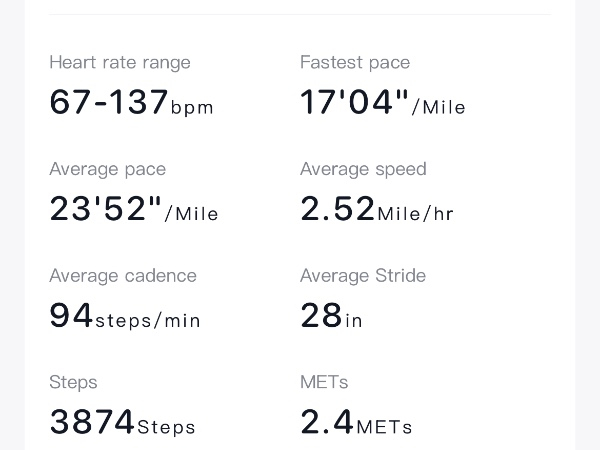This screenshot has height=450, width=600.
Task: Click the Steps label heading
Action: click(73, 382)
